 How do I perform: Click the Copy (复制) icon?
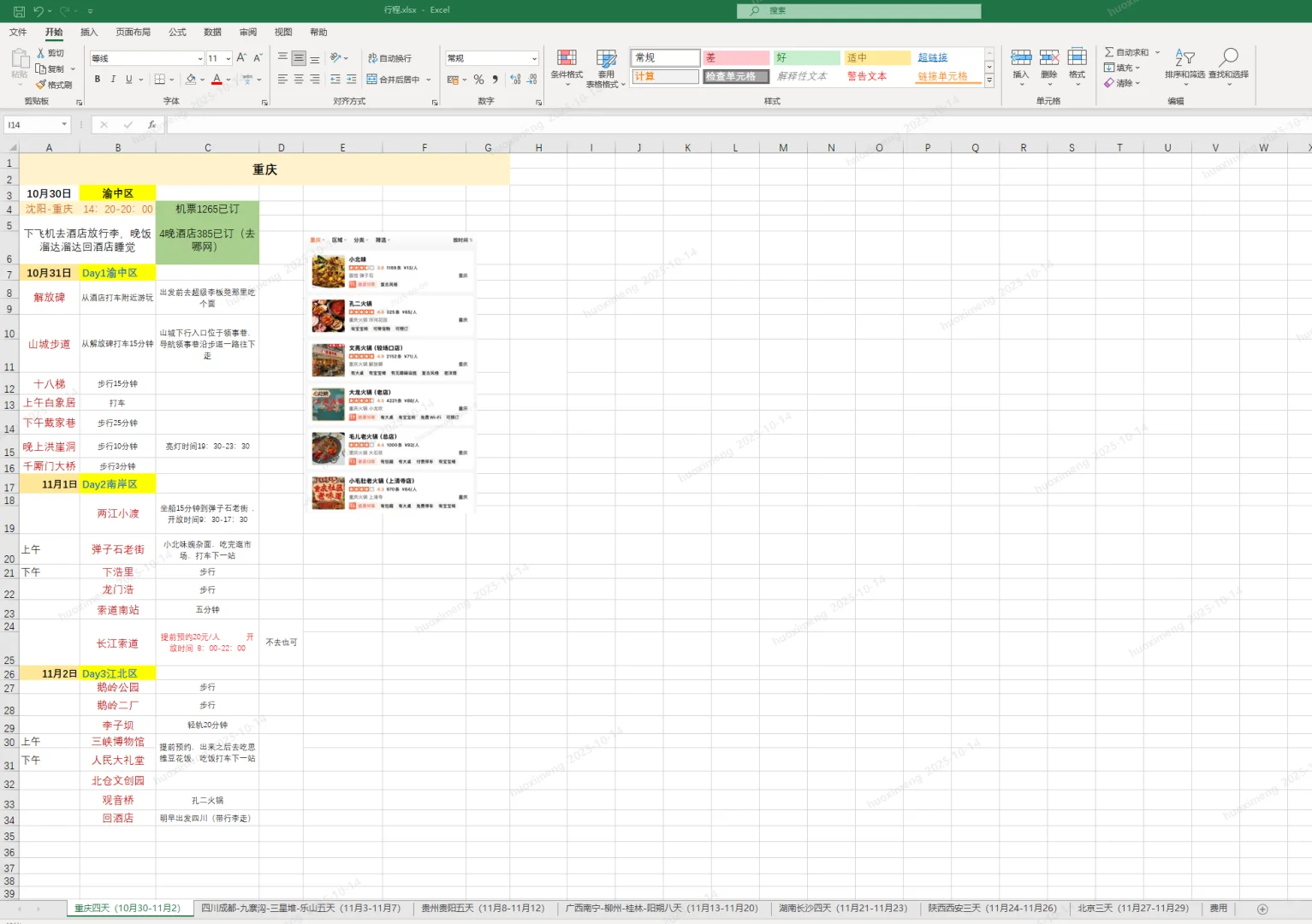[x=40, y=68]
